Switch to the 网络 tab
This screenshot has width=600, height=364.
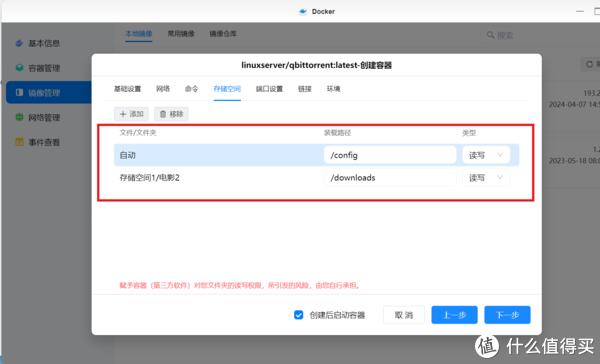163,89
